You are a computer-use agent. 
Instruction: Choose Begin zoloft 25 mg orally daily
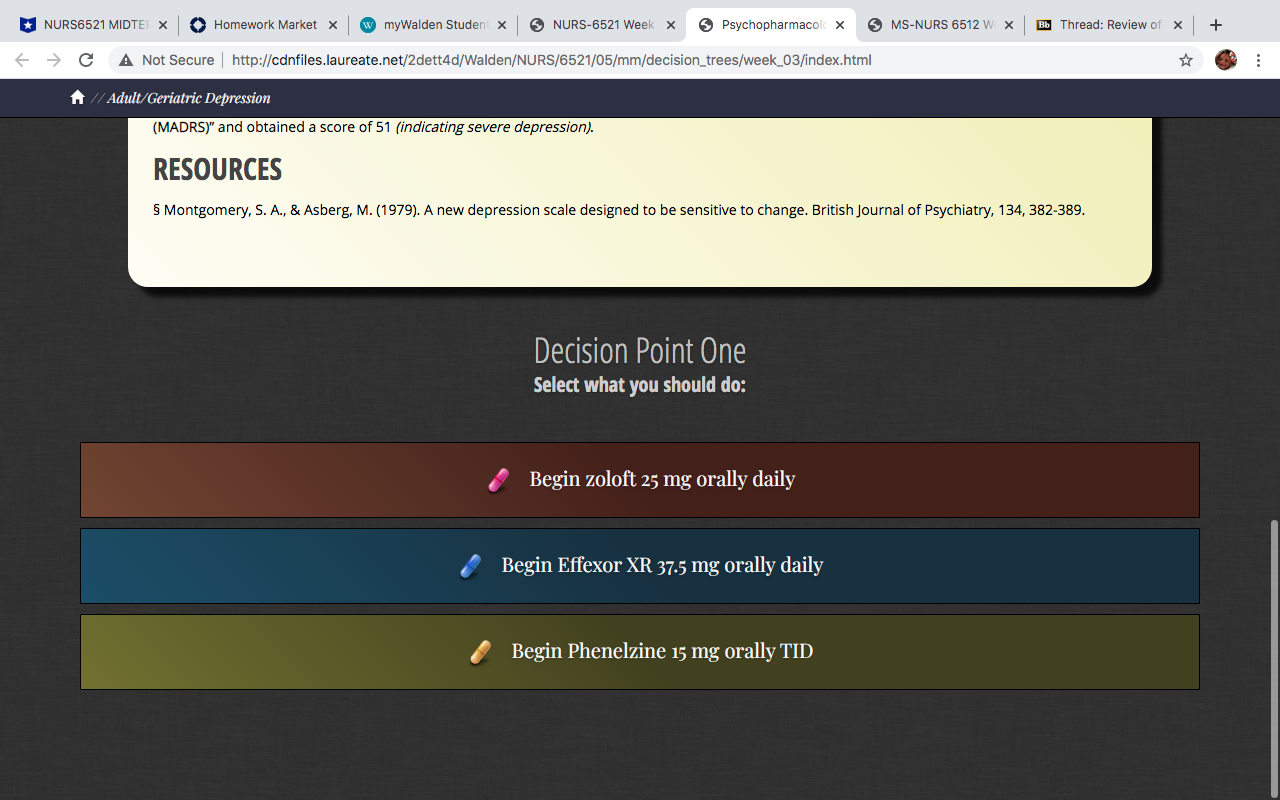[x=640, y=480]
